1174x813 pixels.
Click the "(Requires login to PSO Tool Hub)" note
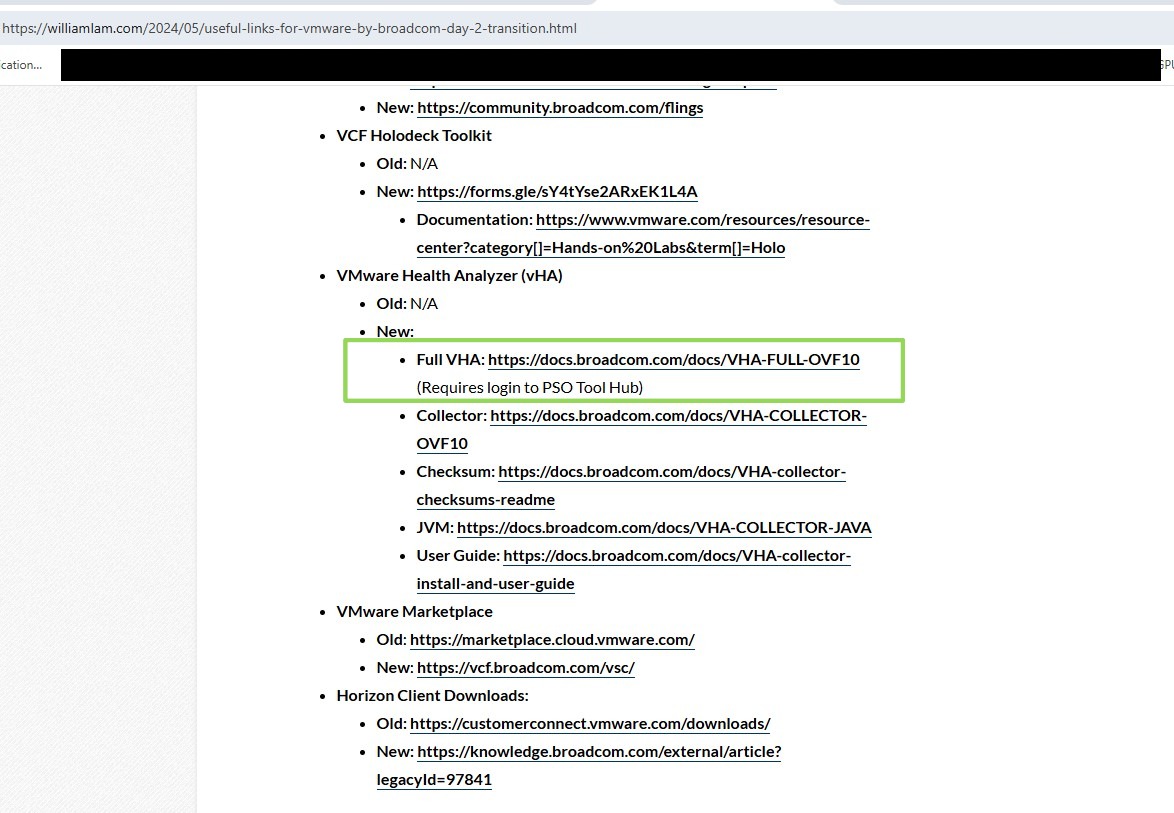529,388
